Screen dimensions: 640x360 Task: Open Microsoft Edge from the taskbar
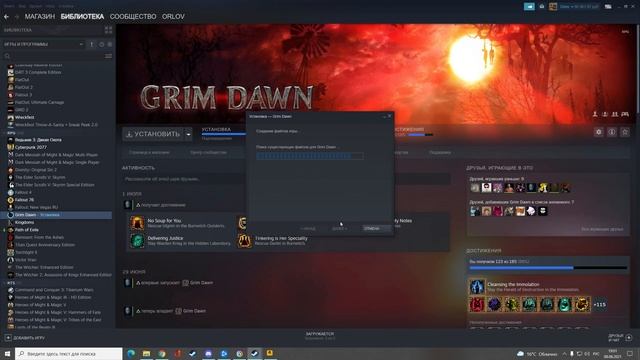[131, 353]
